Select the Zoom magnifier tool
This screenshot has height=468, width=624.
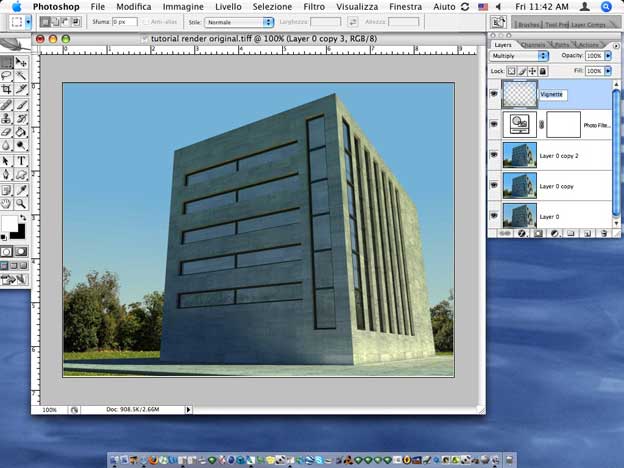coord(22,203)
